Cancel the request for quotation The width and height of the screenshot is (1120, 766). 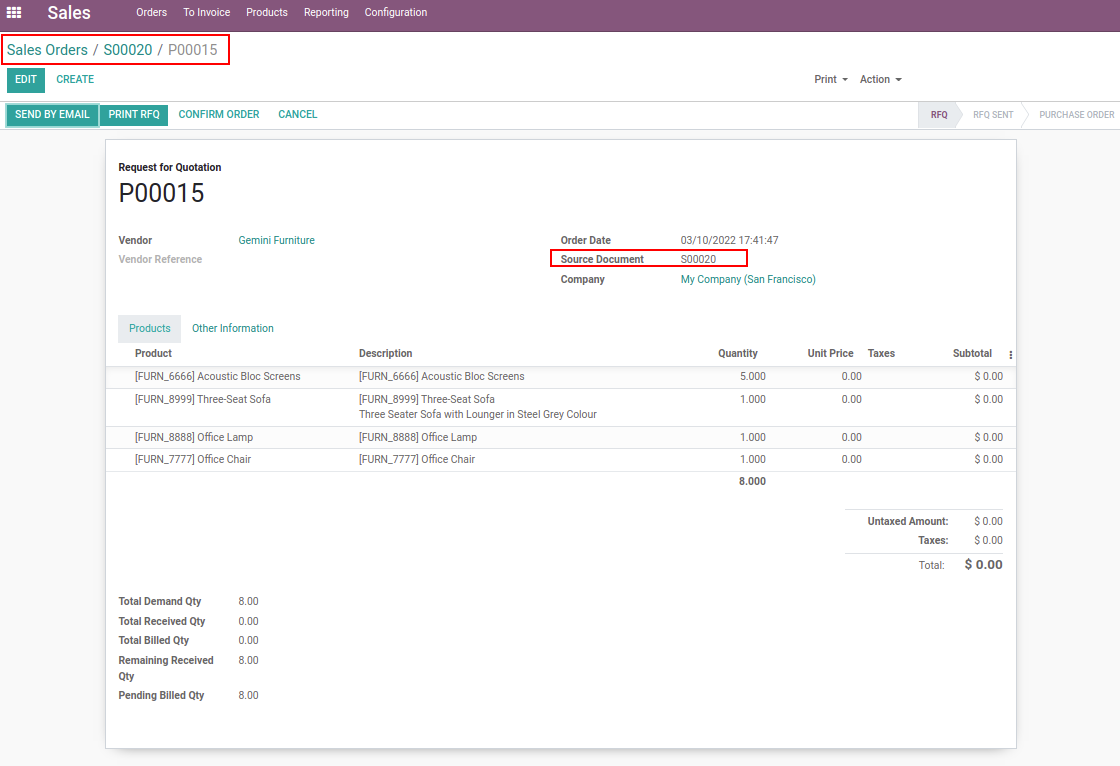(x=297, y=115)
